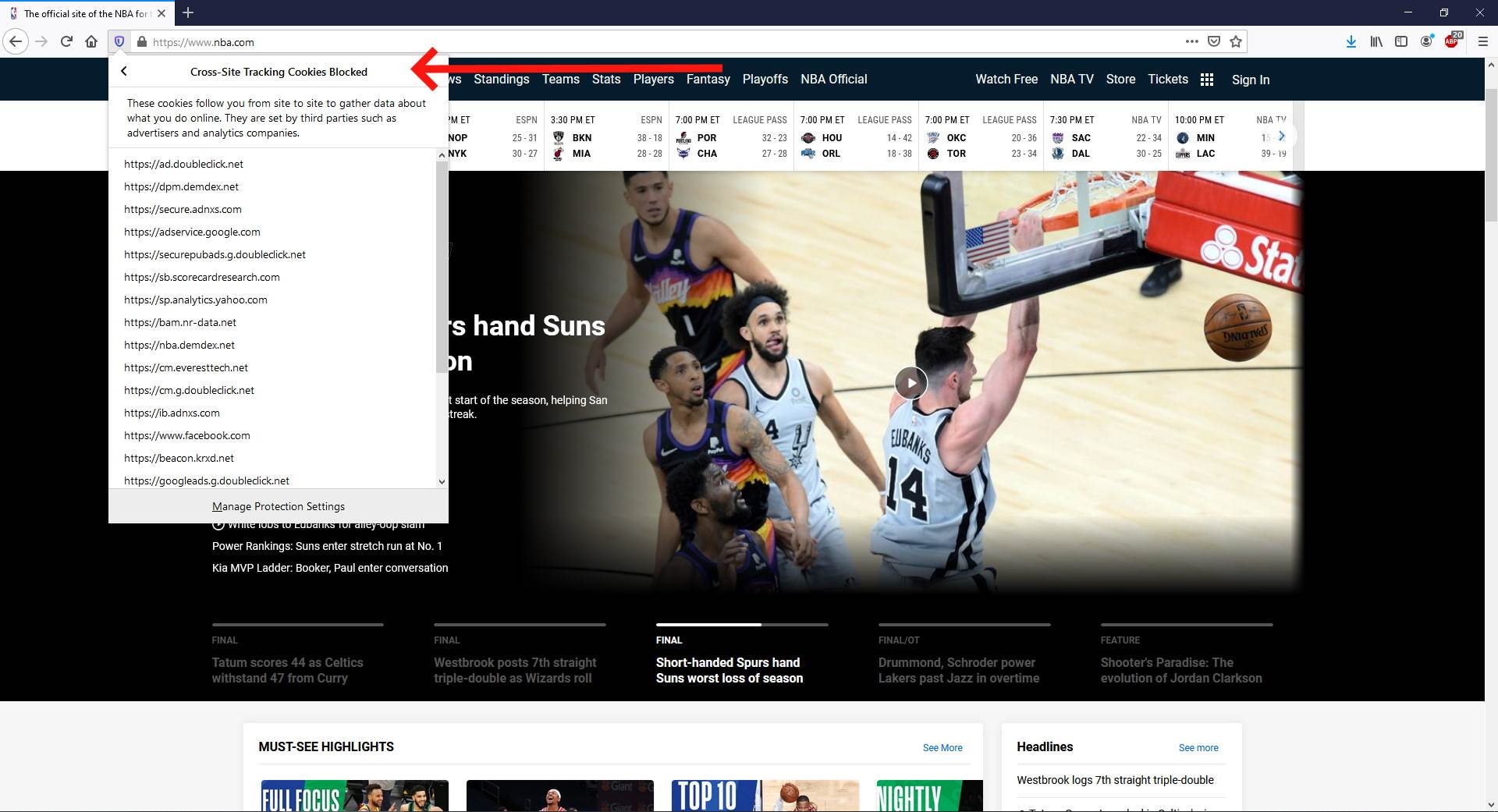Image resolution: width=1498 pixels, height=812 pixels.
Task: Open the page actions ellipsis menu
Action: [x=1192, y=41]
